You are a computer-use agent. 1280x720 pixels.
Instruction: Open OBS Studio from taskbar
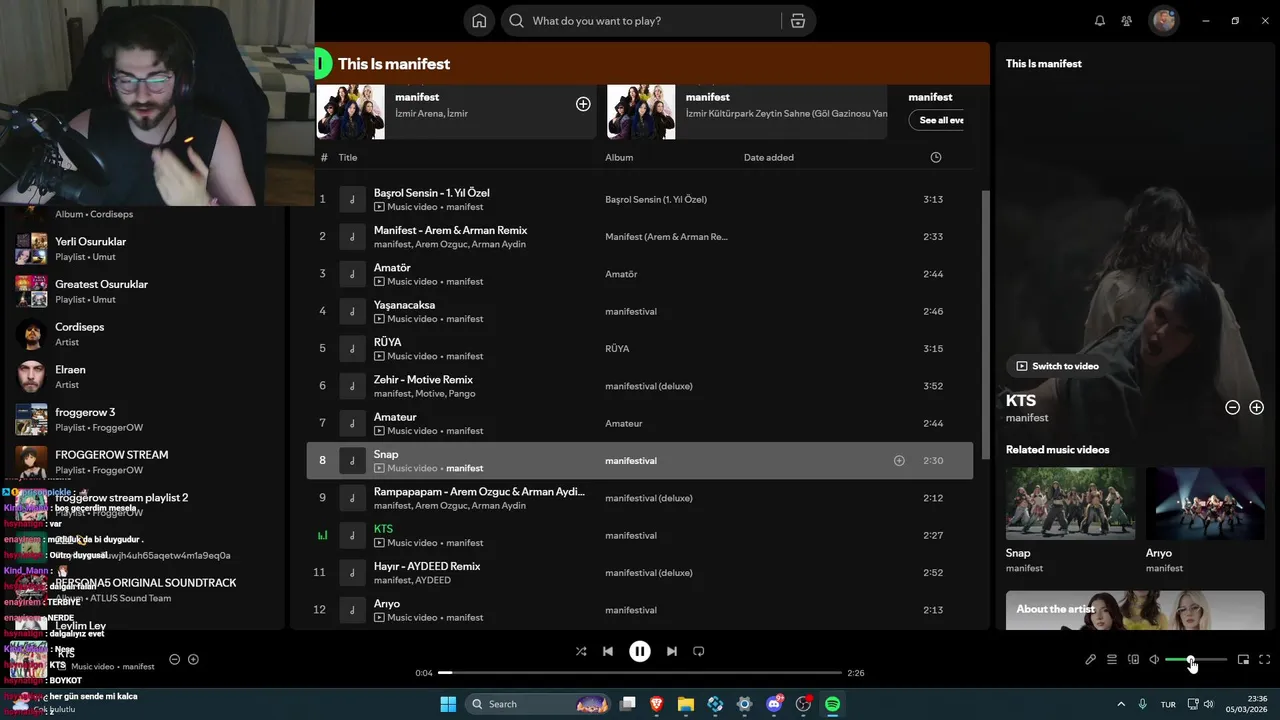[803, 704]
